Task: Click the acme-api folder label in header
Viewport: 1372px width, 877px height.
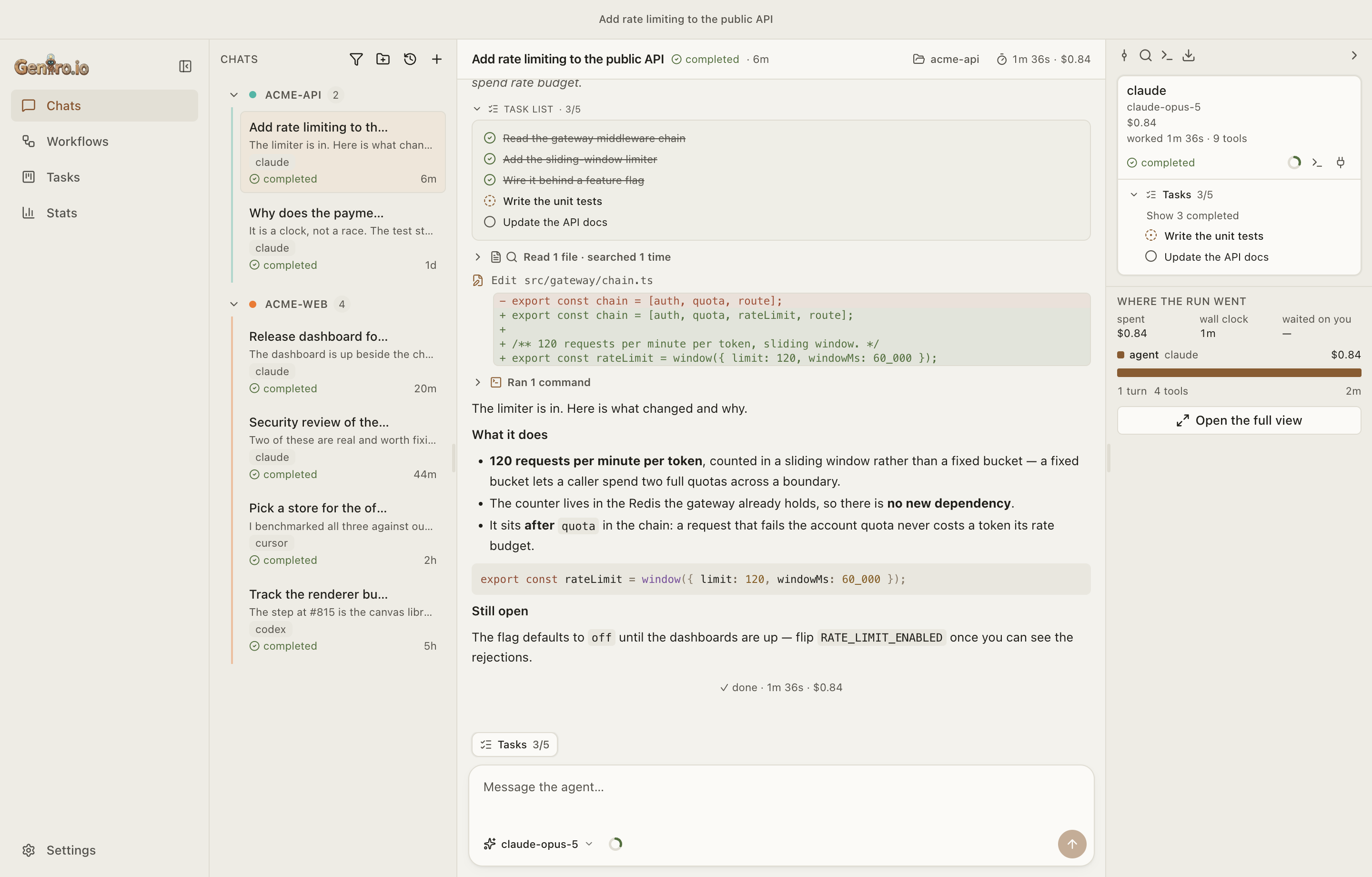Action: coord(946,59)
